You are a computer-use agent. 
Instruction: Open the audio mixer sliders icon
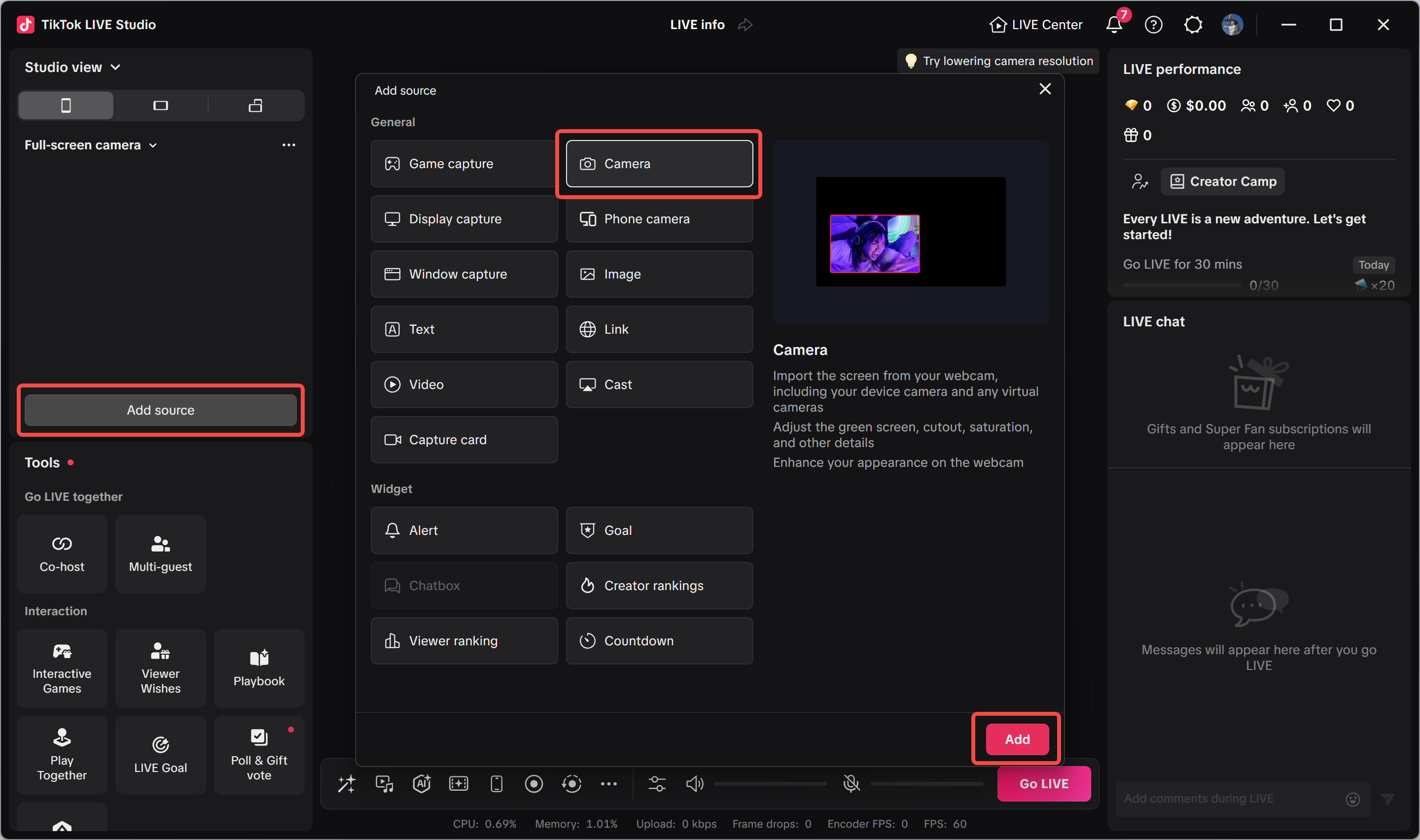coord(657,784)
